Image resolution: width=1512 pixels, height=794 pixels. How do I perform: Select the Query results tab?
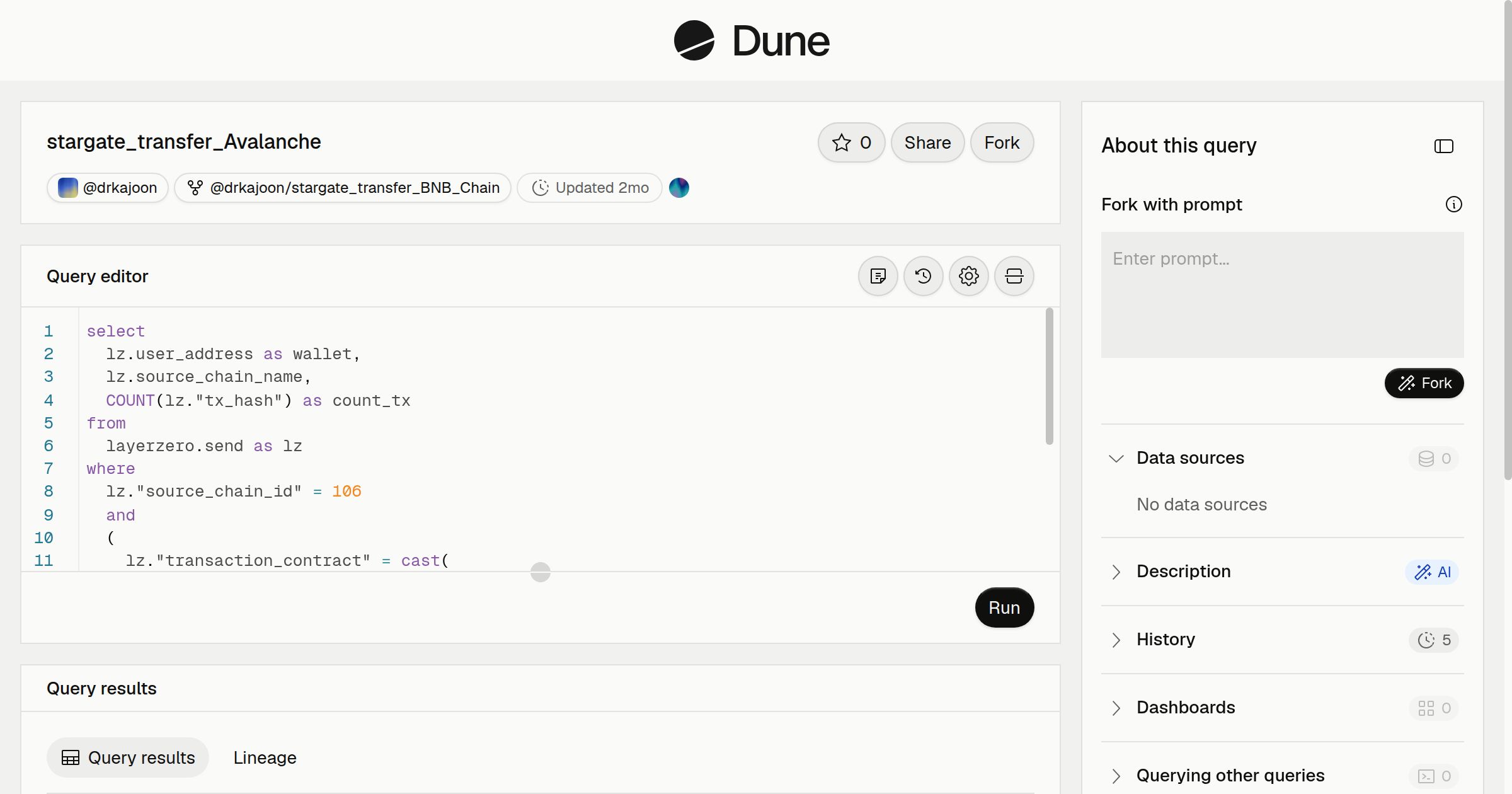tap(128, 757)
